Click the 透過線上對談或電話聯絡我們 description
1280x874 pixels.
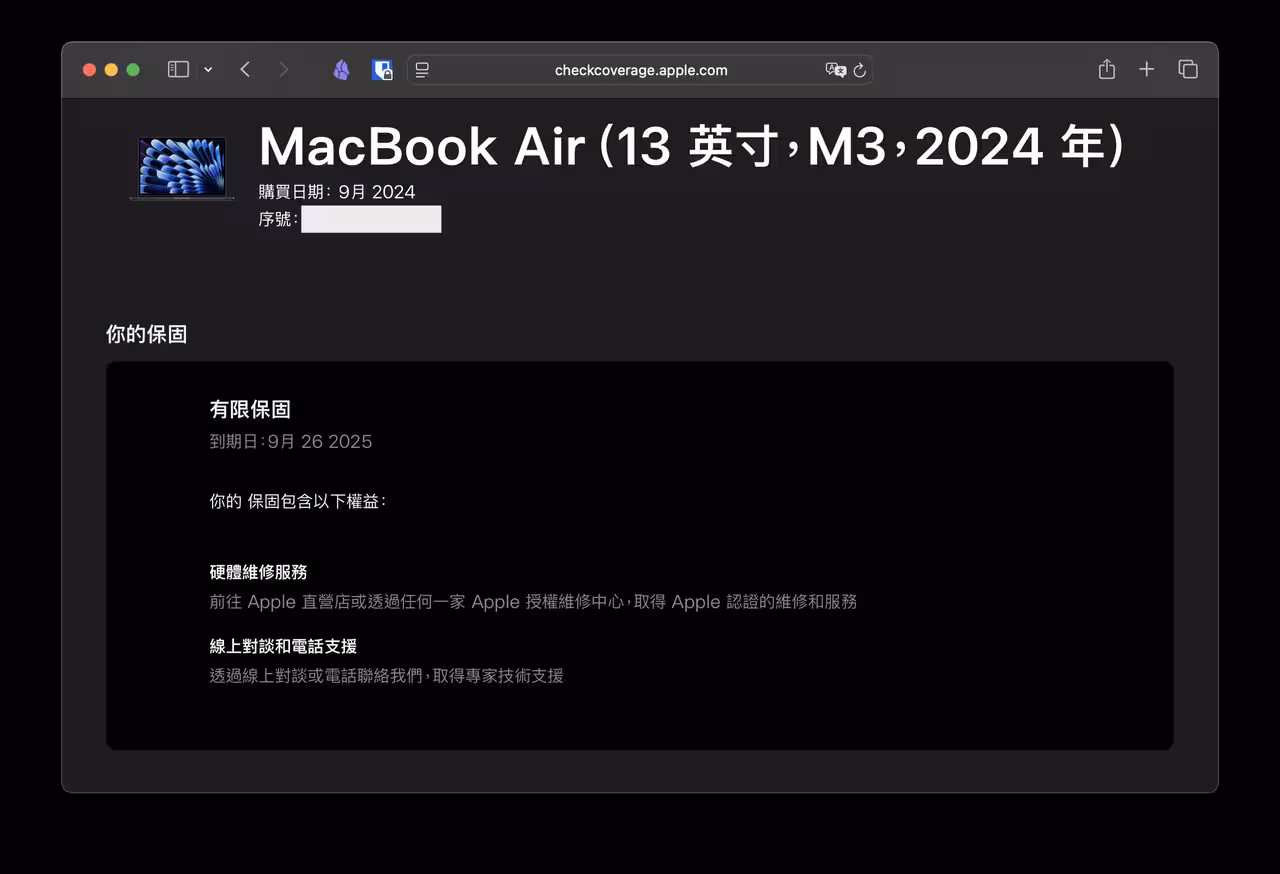pos(387,676)
